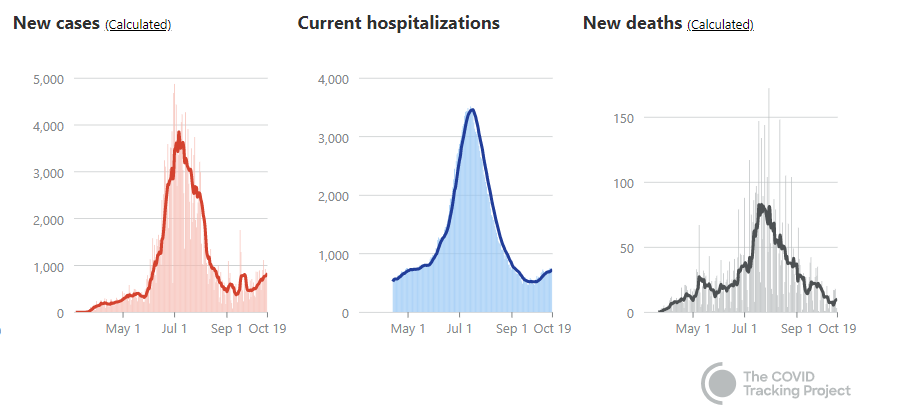Image resolution: width=908 pixels, height=418 pixels.
Task: Click the 5,000 label on New cases axis
Action: (48, 79)
